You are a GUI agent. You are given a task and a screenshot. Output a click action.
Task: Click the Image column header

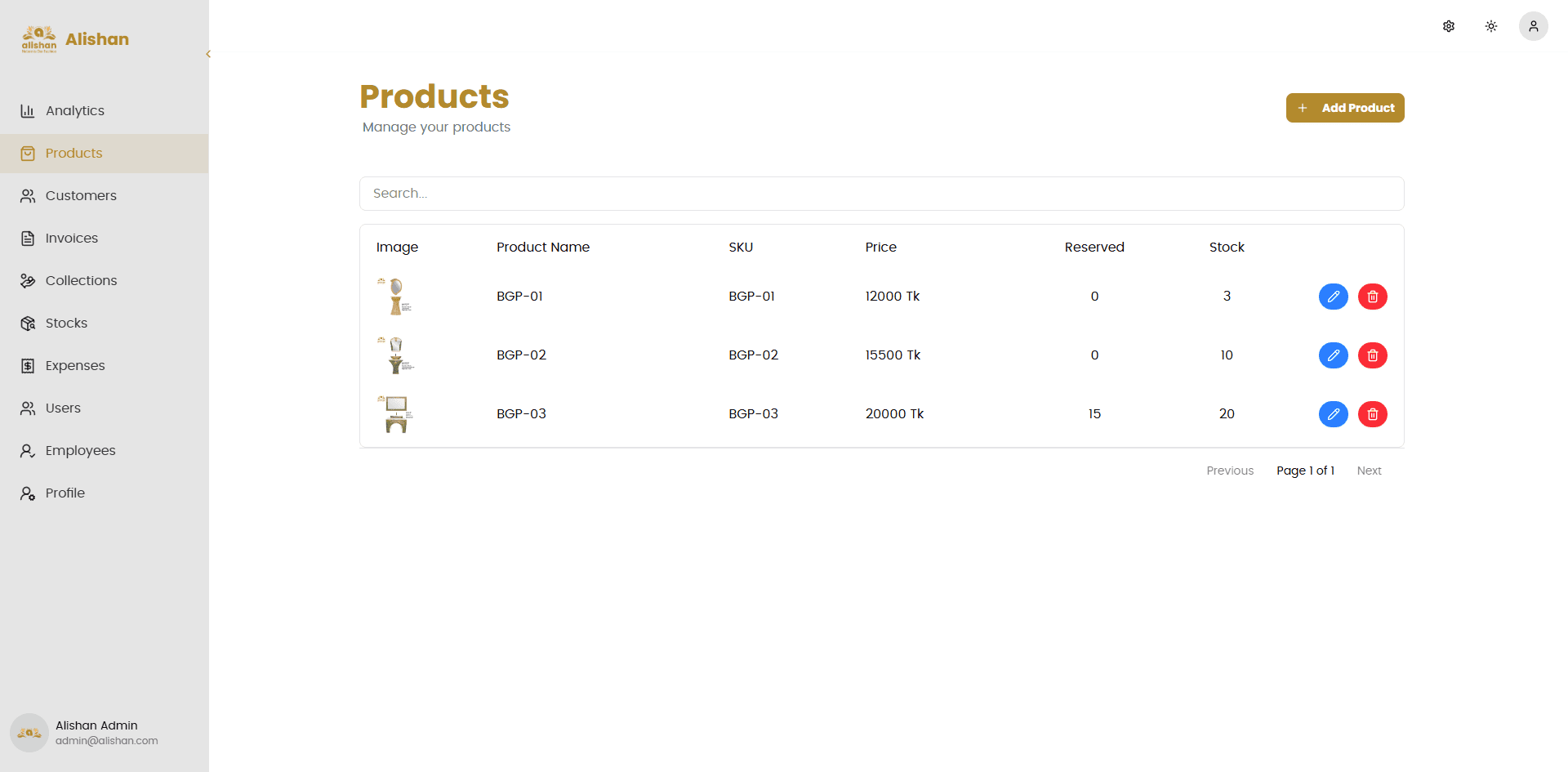click(397, 248)
